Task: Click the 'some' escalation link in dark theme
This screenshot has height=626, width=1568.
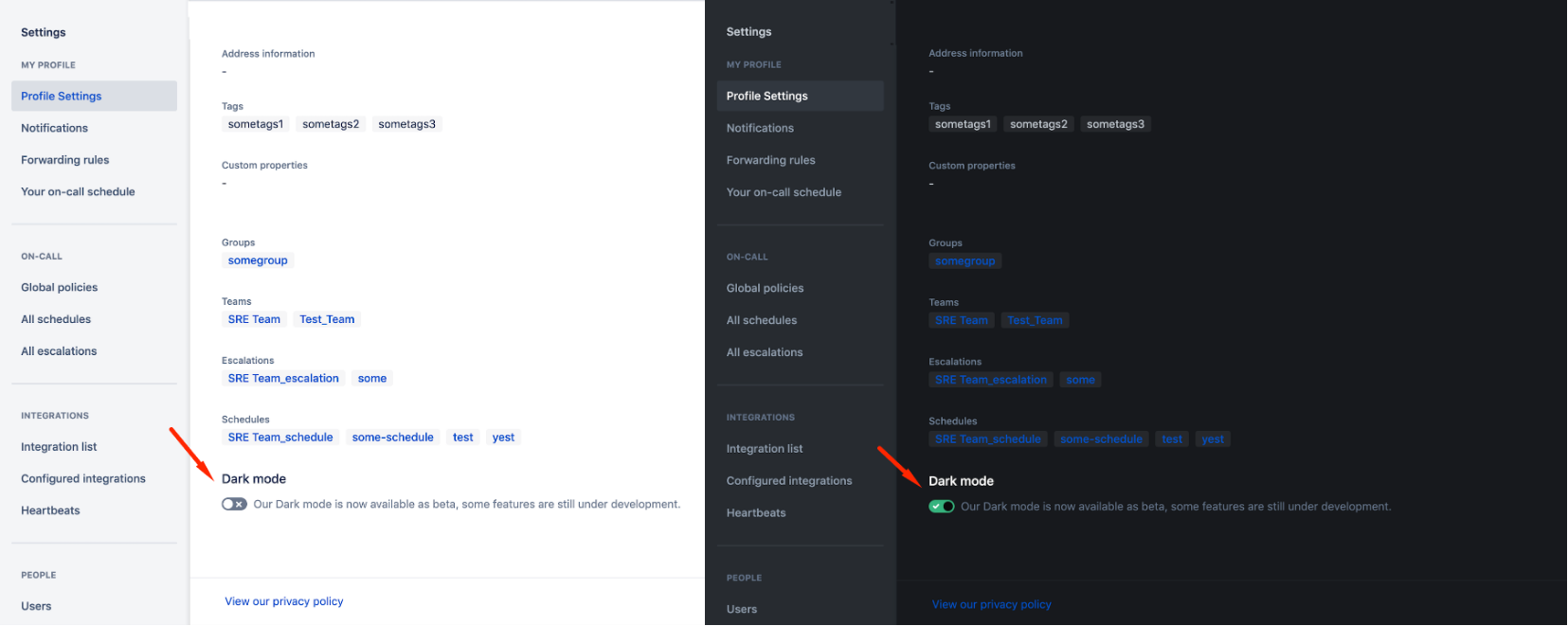Action: pos(1080,380)
